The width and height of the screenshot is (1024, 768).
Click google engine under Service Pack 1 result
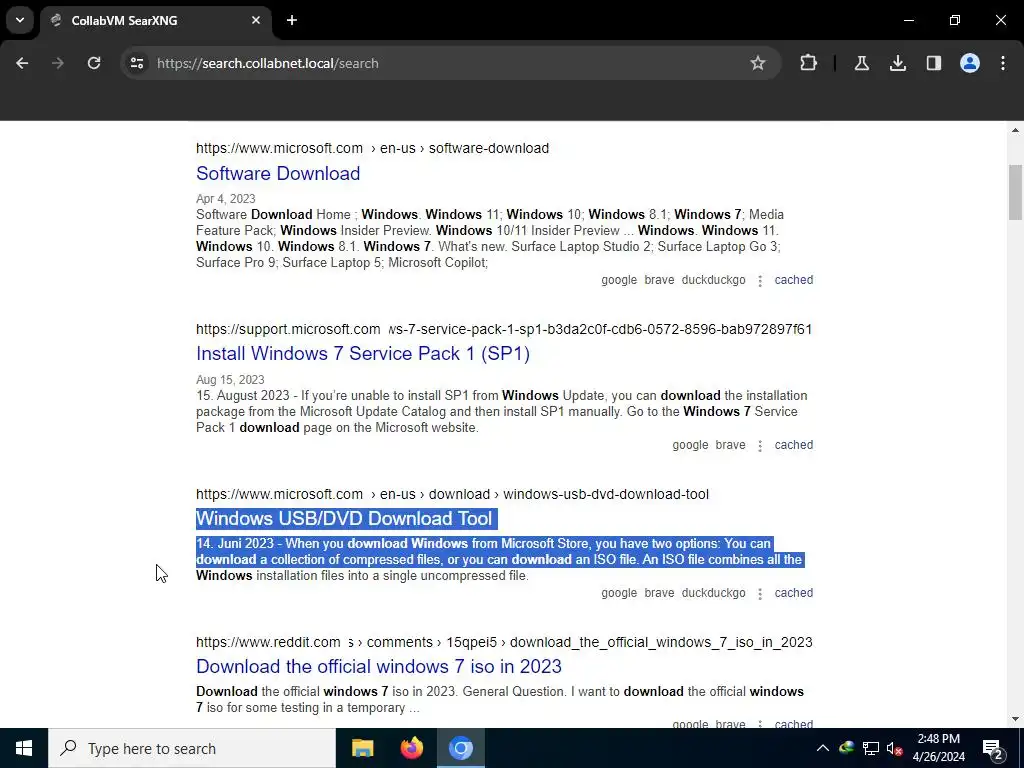click(x=690, y=445)
